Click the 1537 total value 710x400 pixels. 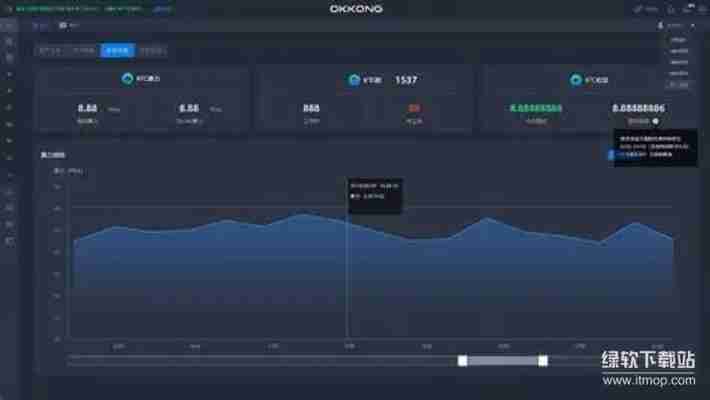pos(406,80)
